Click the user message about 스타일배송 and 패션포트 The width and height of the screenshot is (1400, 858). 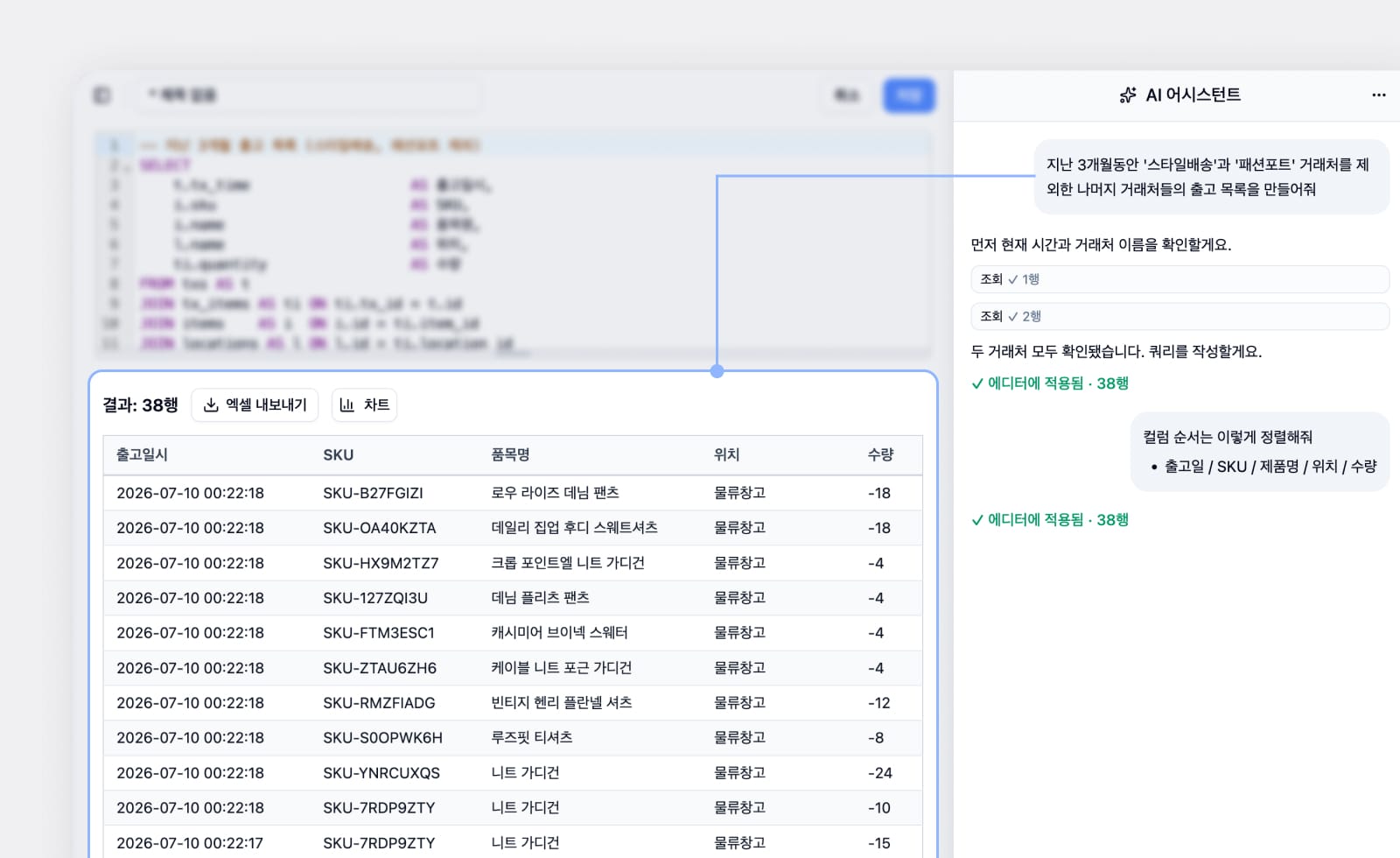(x=1211, y=177)
